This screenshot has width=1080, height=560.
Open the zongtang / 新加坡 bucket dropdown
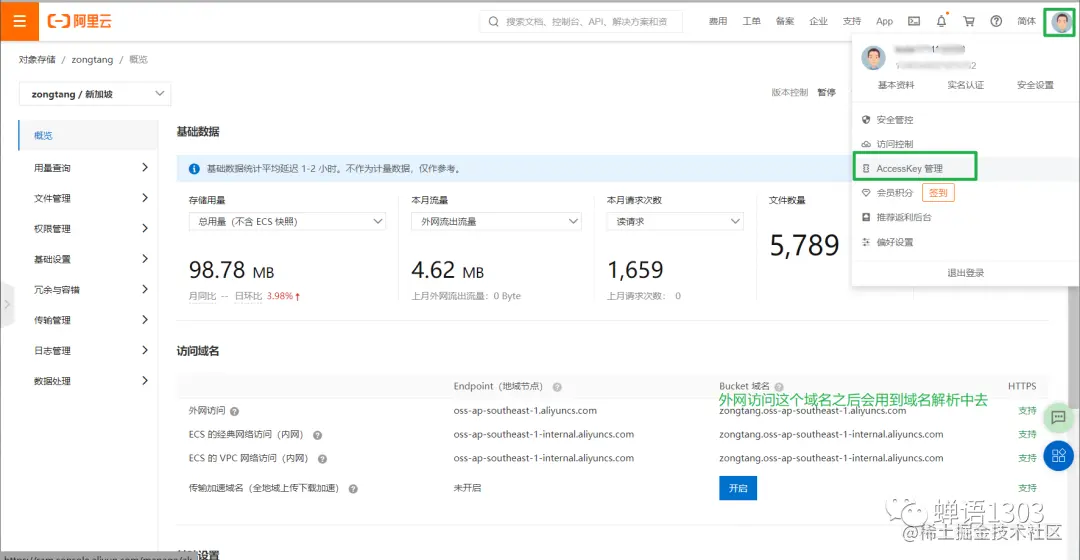coord(95,94)
